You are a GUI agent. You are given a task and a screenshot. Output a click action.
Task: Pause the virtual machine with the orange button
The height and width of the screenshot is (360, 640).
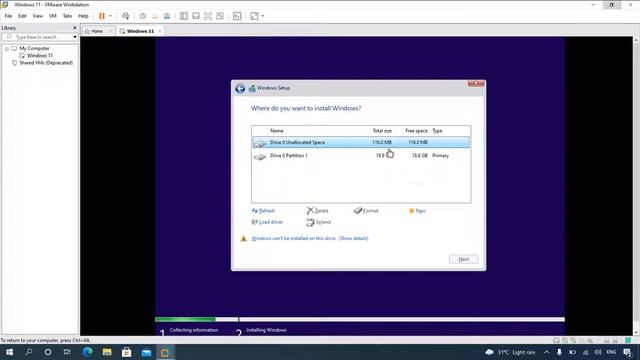(102, 16)
